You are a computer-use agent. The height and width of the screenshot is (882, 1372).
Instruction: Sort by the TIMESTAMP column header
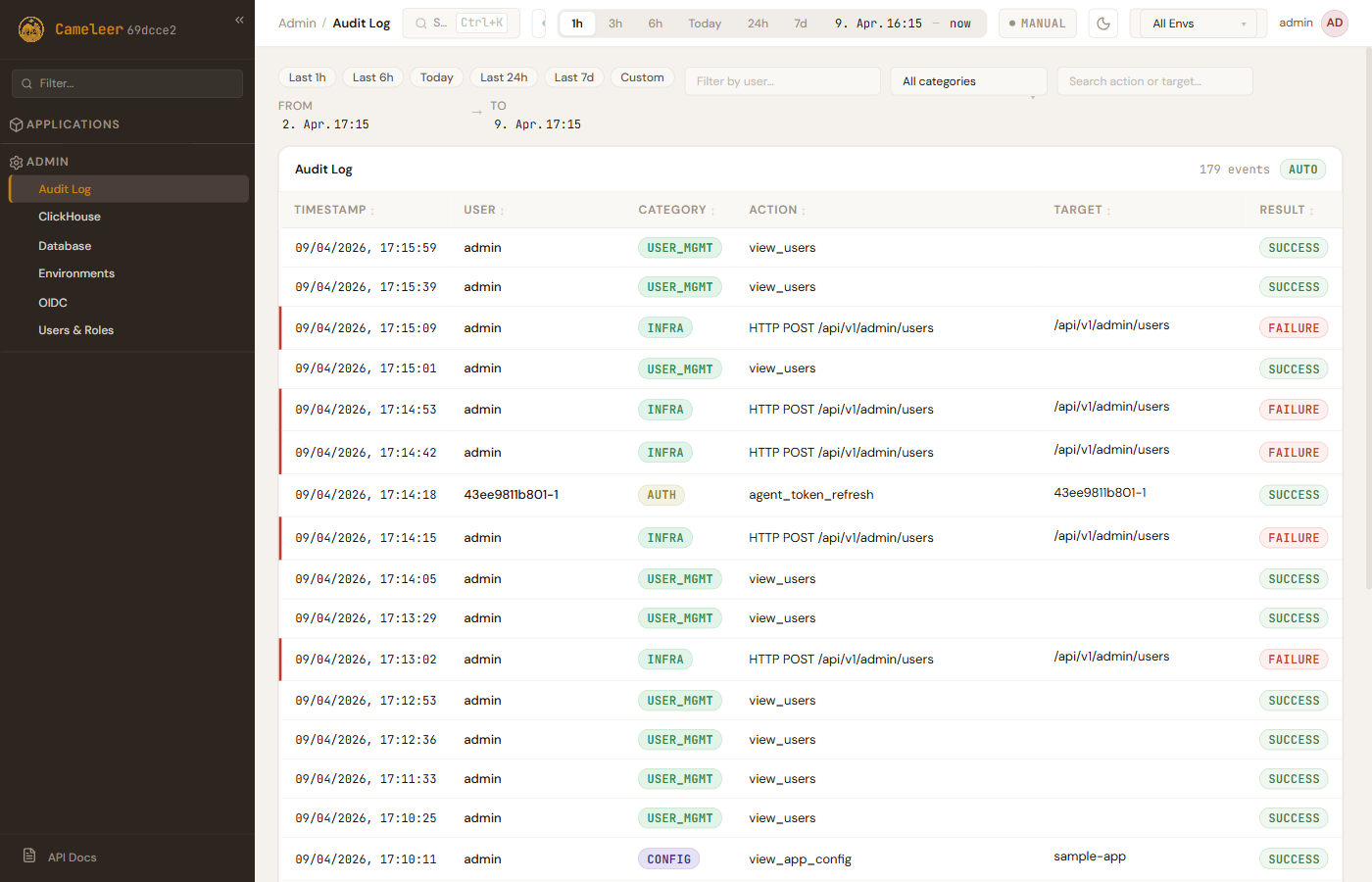coord(330,210)
